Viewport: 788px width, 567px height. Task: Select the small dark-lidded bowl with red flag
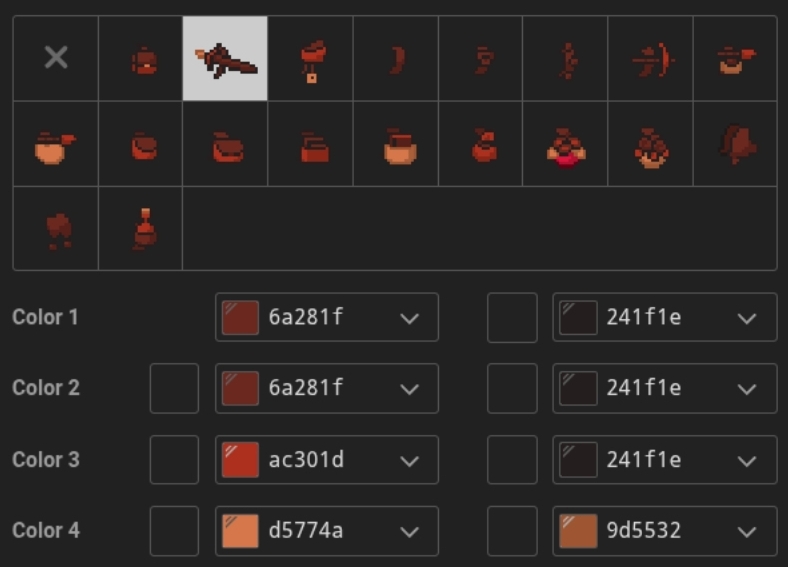coord(735,58)
